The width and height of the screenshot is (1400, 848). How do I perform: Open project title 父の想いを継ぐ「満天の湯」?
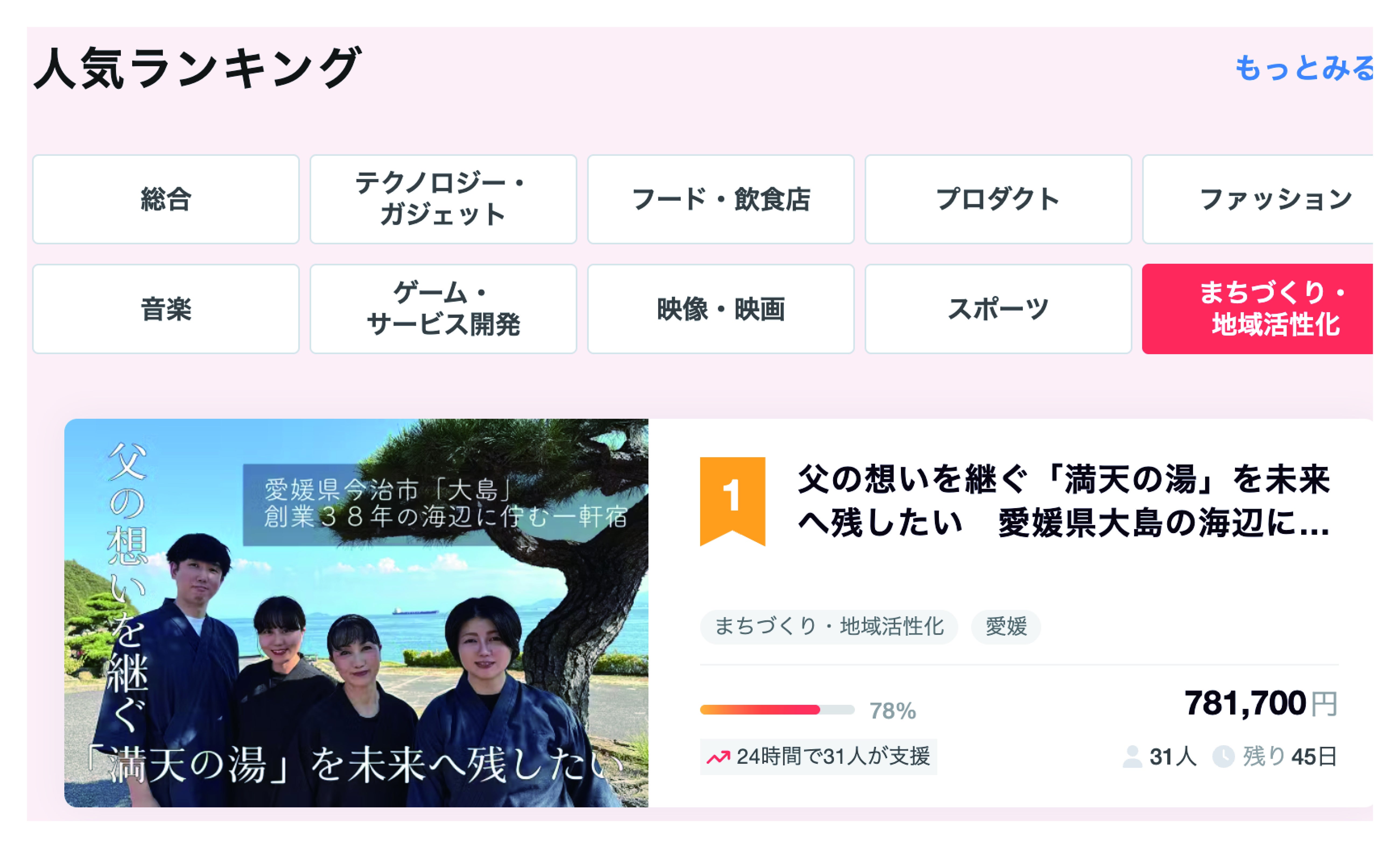tap(1064, 501)
